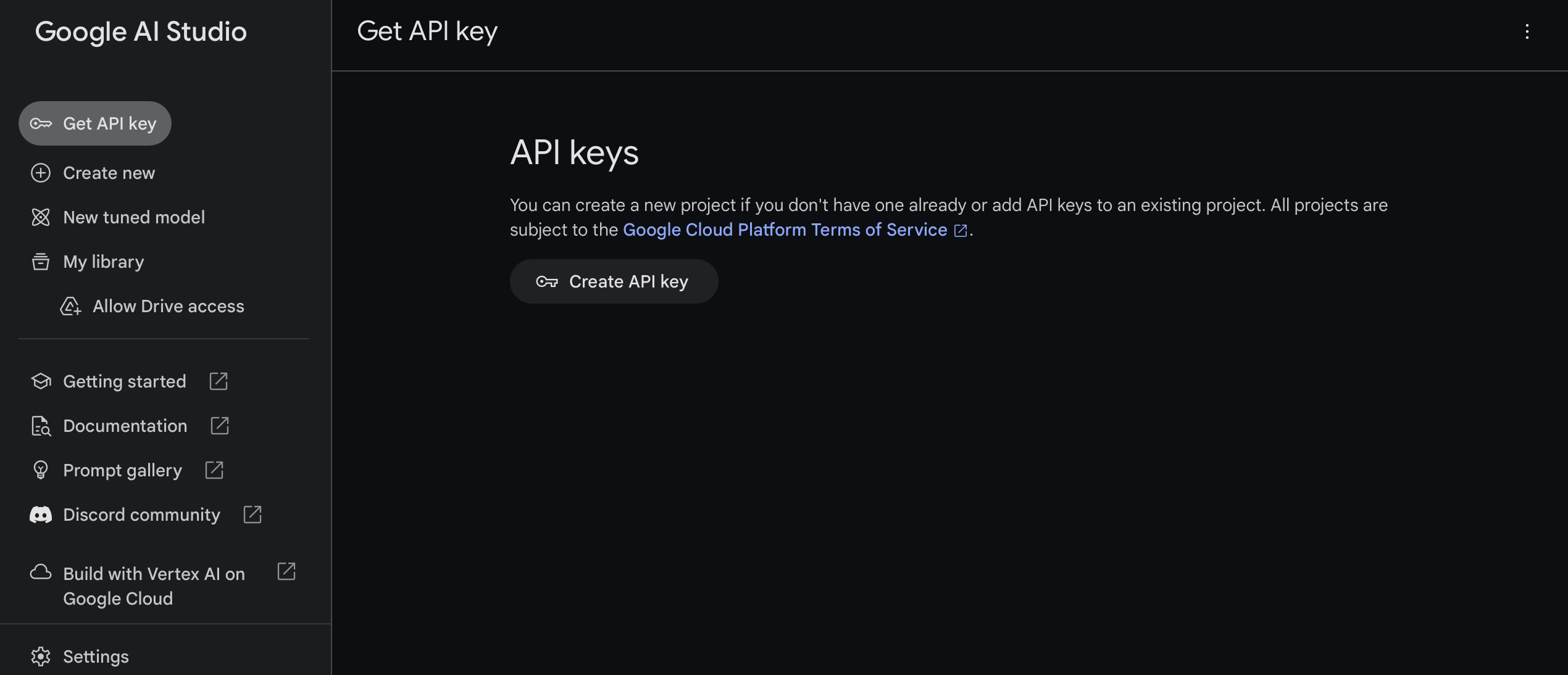The height and width of the screenshot is (675, 1568).
Task: Select Get API key in the sidebar
Action: pyautogui.click(x=109, y=123)
